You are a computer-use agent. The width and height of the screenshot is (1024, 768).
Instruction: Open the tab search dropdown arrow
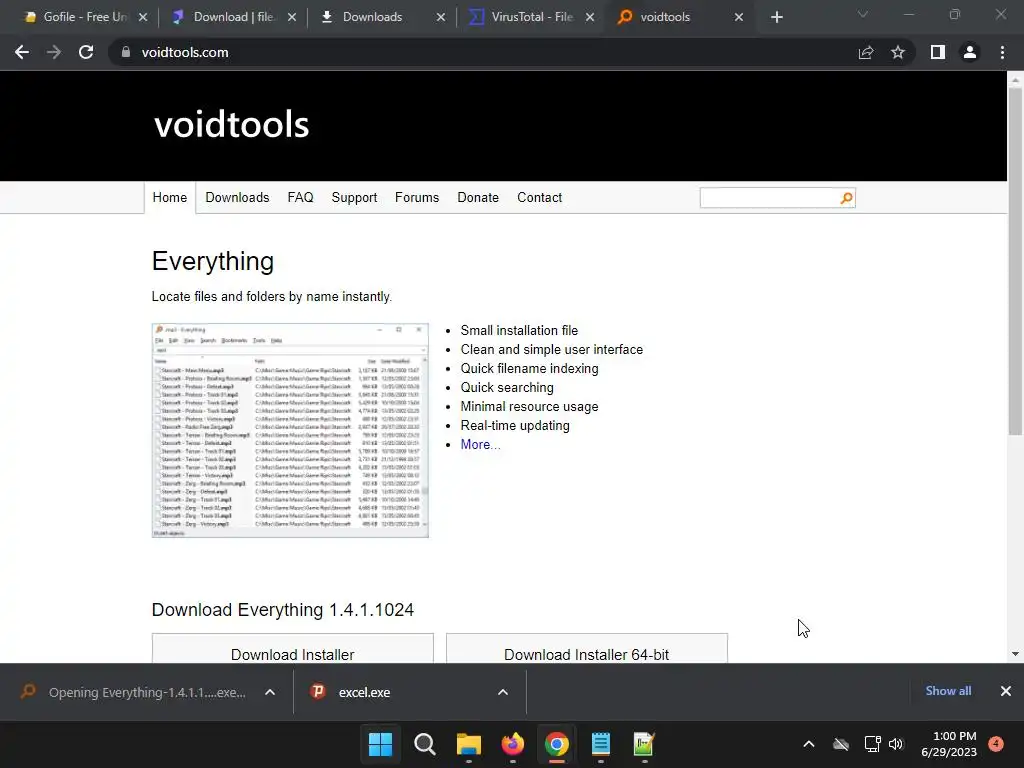[863, 14]
